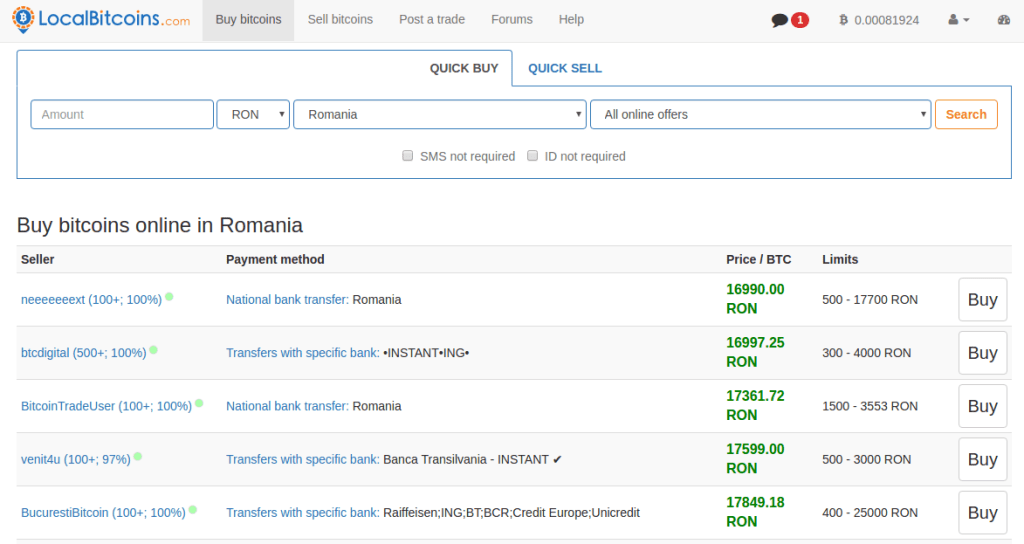
Task: Open the Romania country dropdown
Action: click(x=439, y=114)
